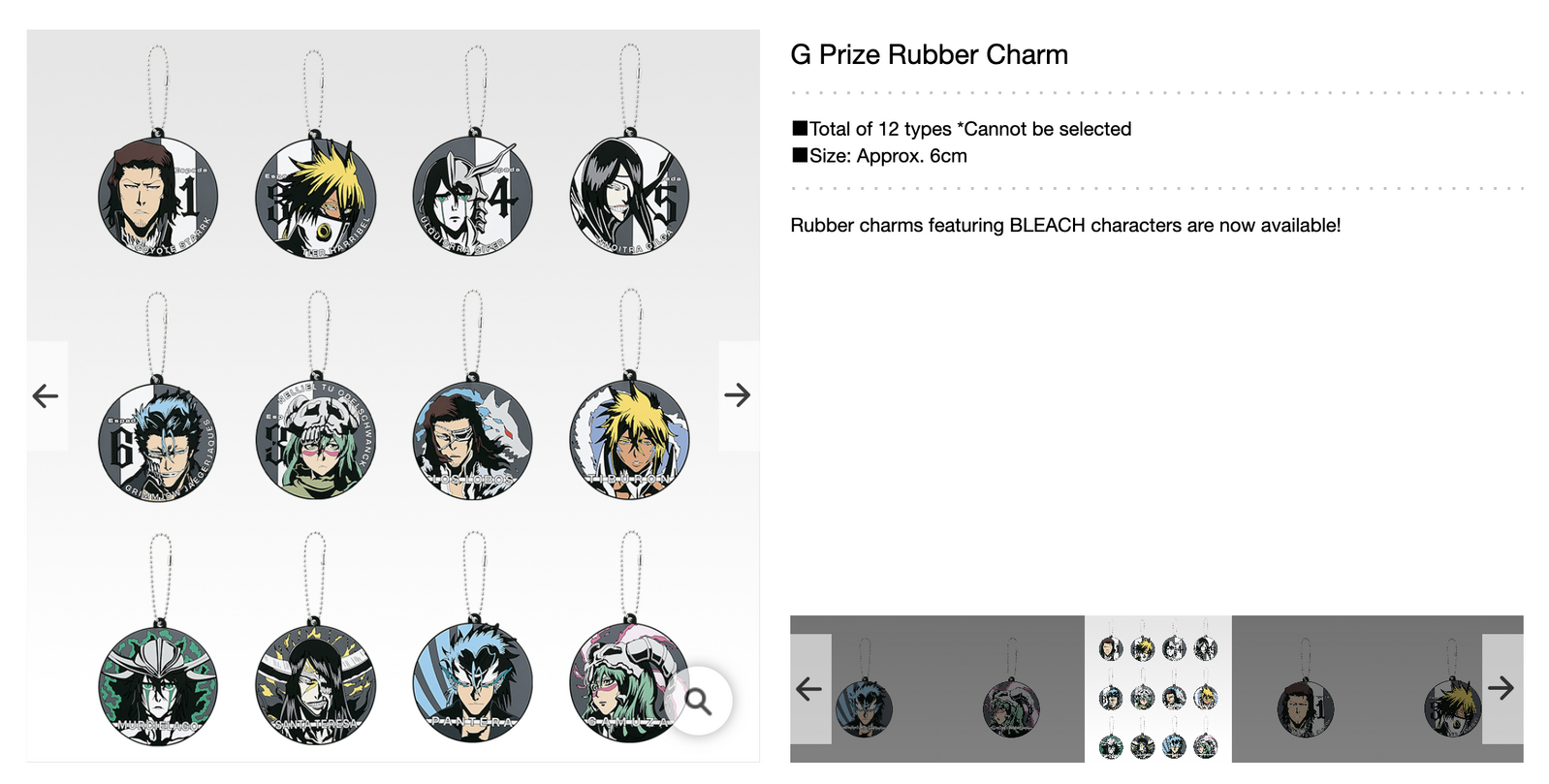Go to previous main product image
The image size is (1549, 784).
click(47, 395)
